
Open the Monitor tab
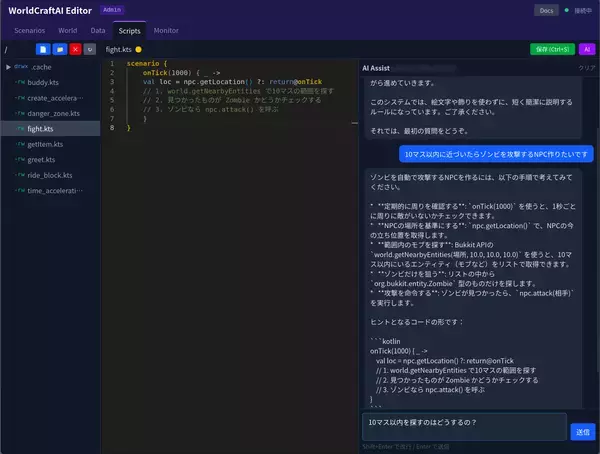coord(166,31)
